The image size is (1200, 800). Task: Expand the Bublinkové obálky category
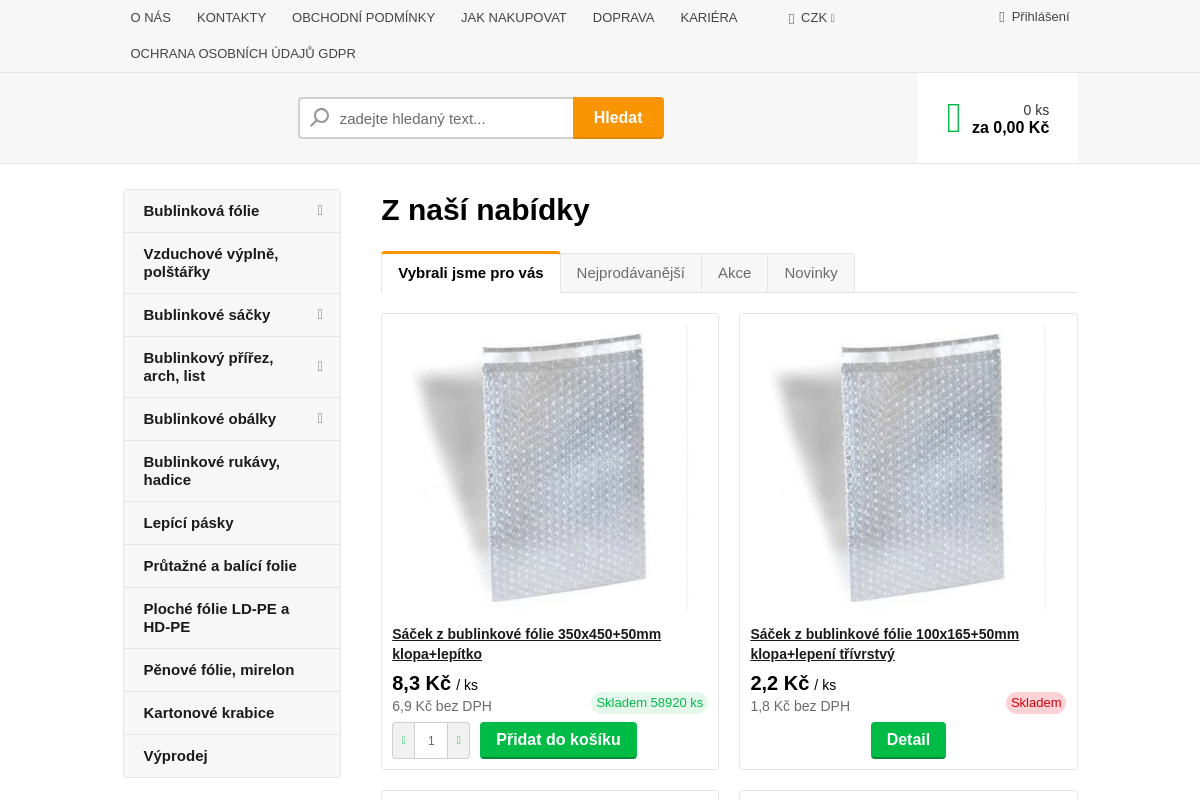(x=319, y=419)
